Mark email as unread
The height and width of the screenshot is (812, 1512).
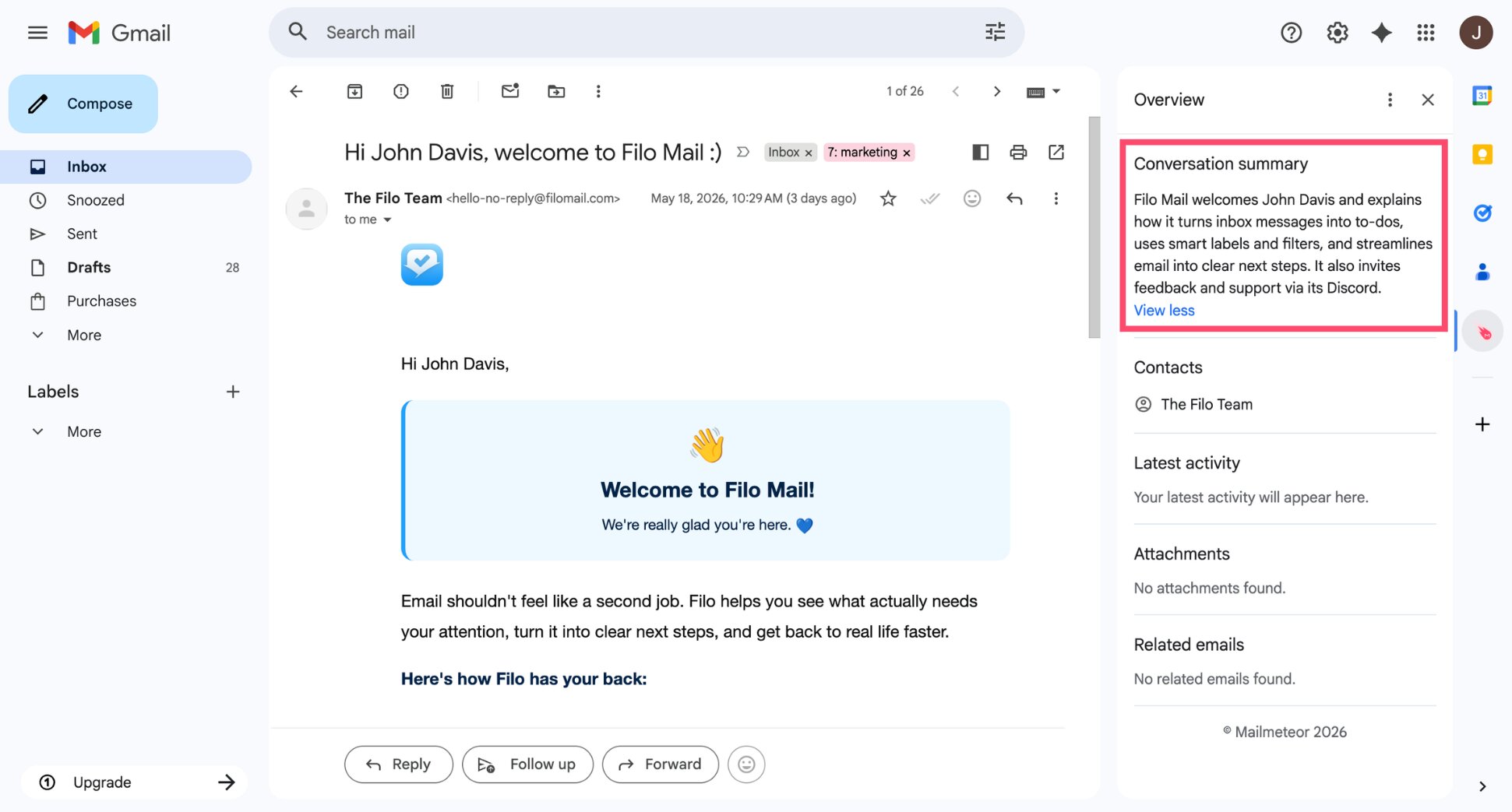[x=510, y=91]
